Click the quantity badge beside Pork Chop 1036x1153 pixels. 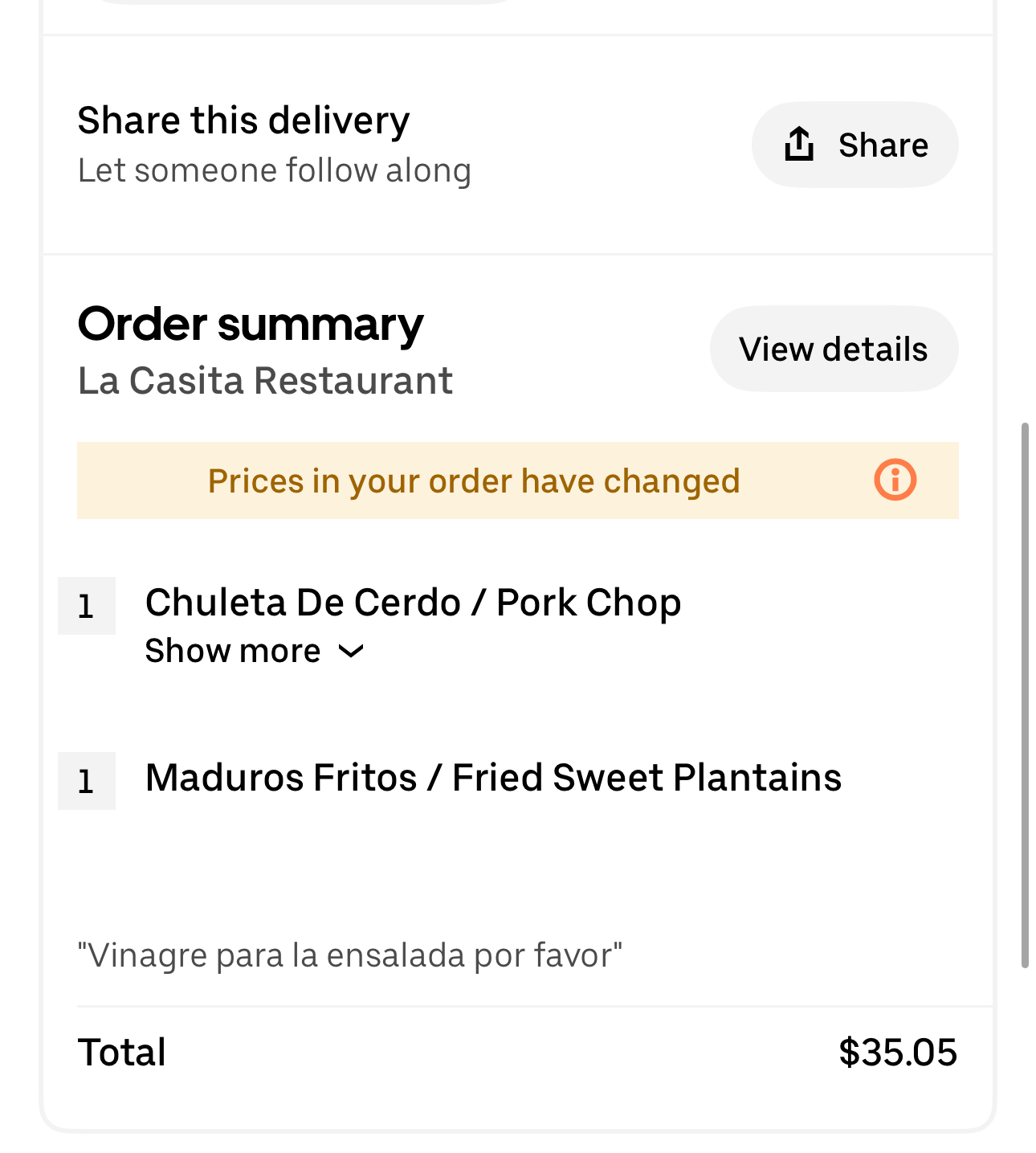coord(87,606)
